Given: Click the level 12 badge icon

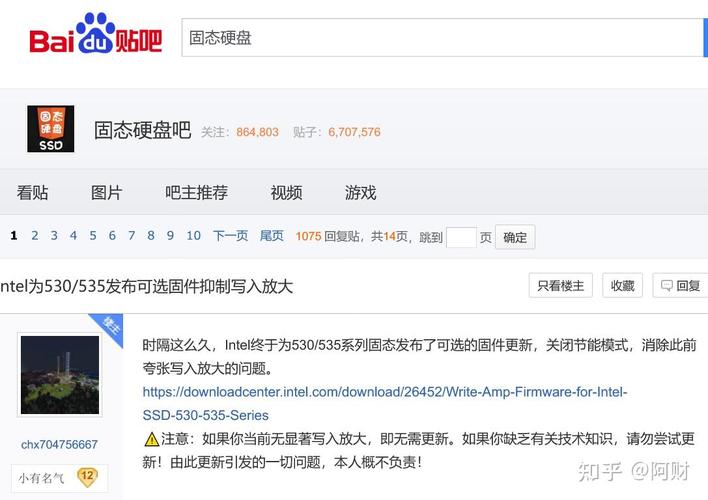Looking at the screenshot, I should tap(87, 477).
